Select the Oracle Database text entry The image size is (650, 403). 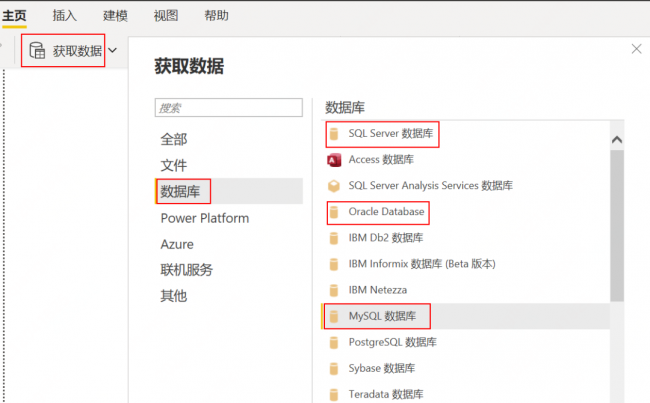386,211
